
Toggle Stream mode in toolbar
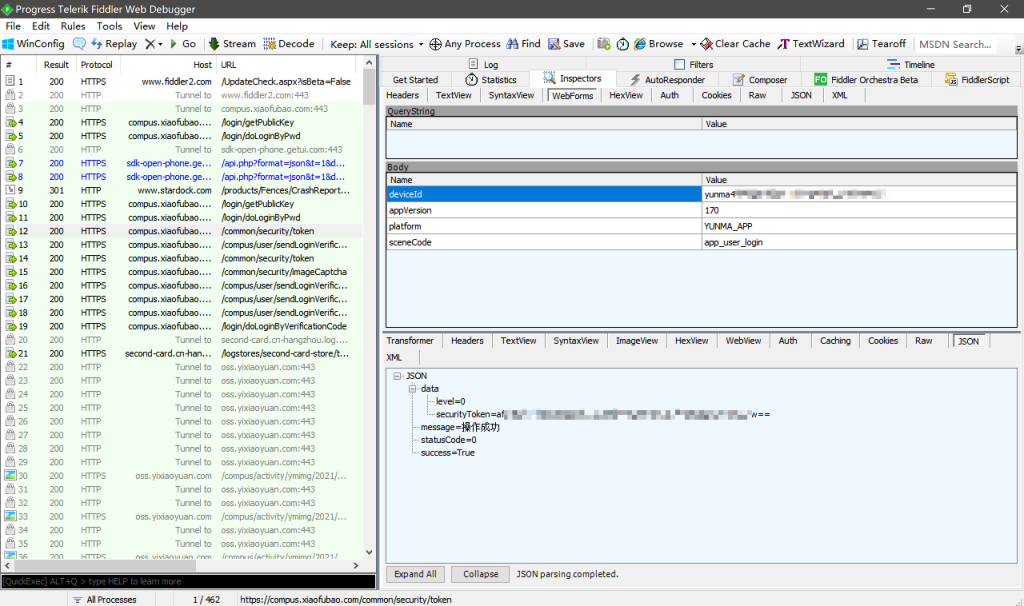(x=232, y=44)
